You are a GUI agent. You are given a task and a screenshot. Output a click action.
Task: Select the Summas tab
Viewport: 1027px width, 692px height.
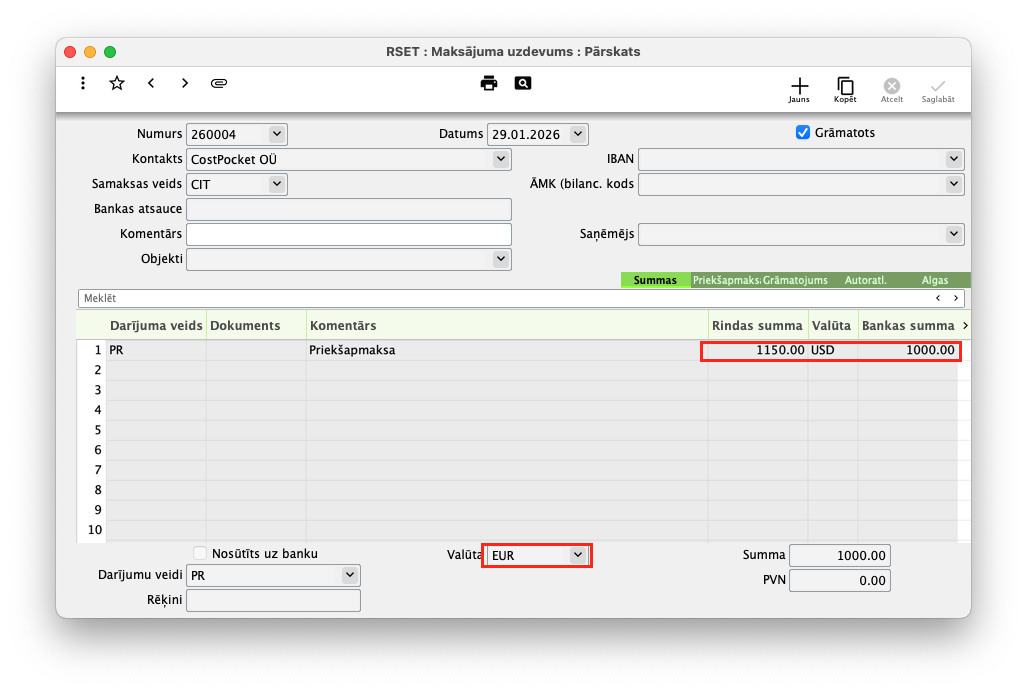(x=655, y=281)
